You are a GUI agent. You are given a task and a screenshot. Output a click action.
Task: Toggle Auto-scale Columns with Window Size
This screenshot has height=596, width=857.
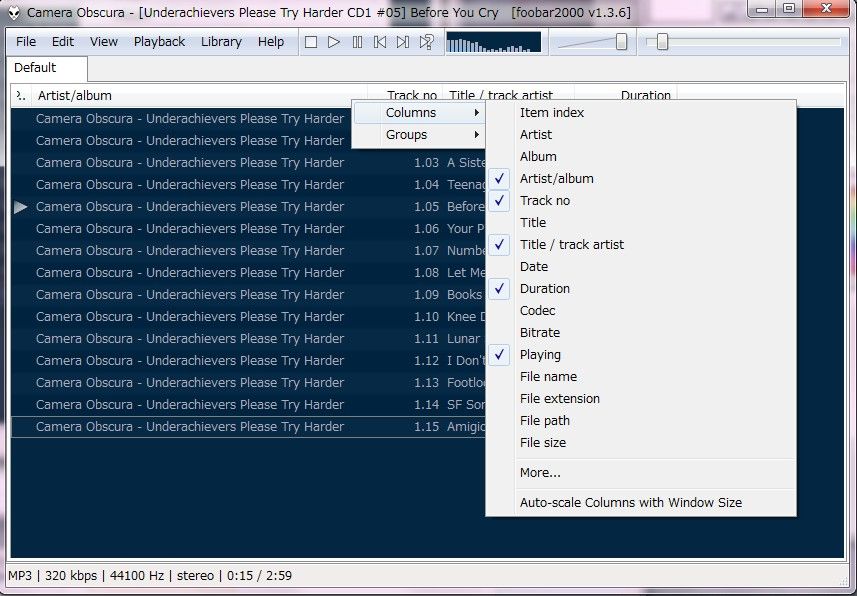(641, 502)
